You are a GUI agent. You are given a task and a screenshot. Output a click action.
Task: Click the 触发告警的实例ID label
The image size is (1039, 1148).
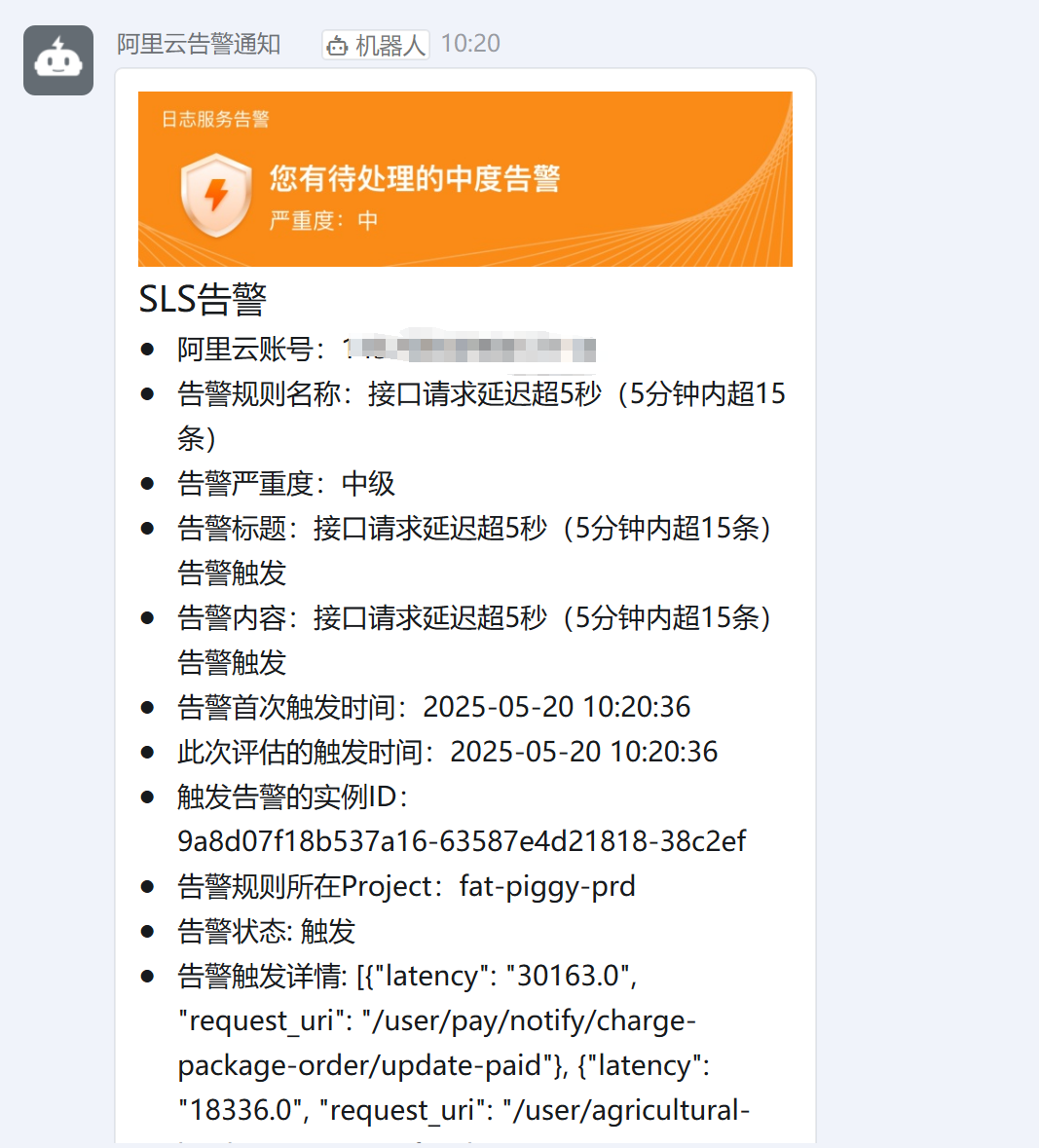point(293,796)
